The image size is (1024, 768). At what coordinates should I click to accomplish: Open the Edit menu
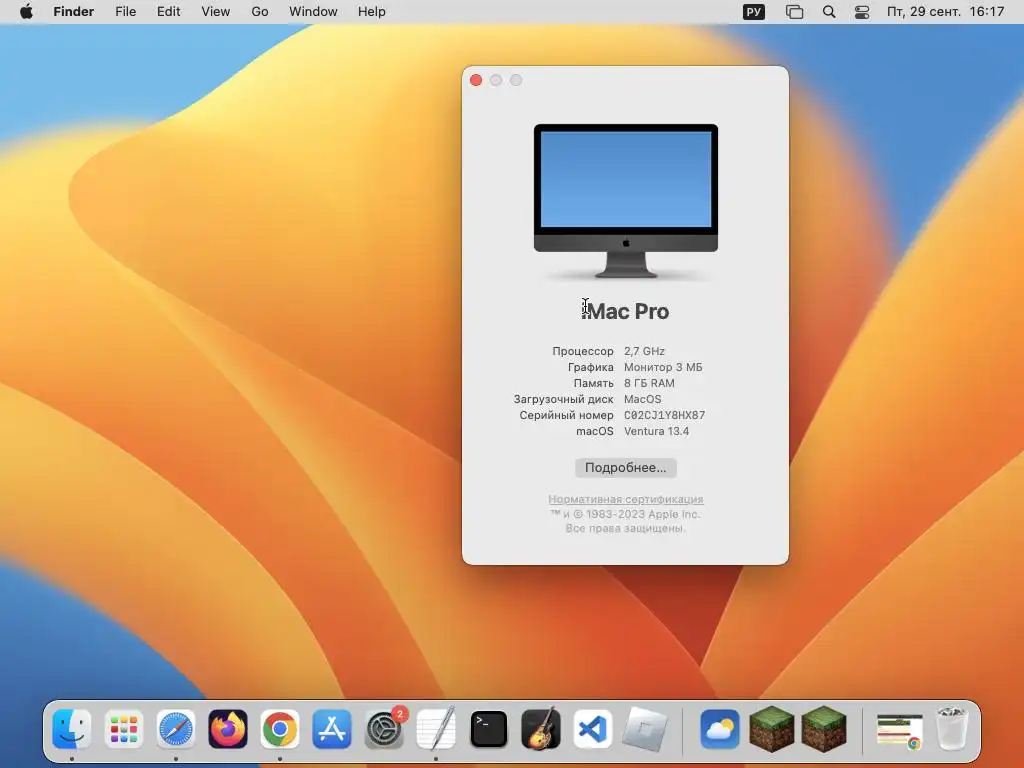pos(168,12)
